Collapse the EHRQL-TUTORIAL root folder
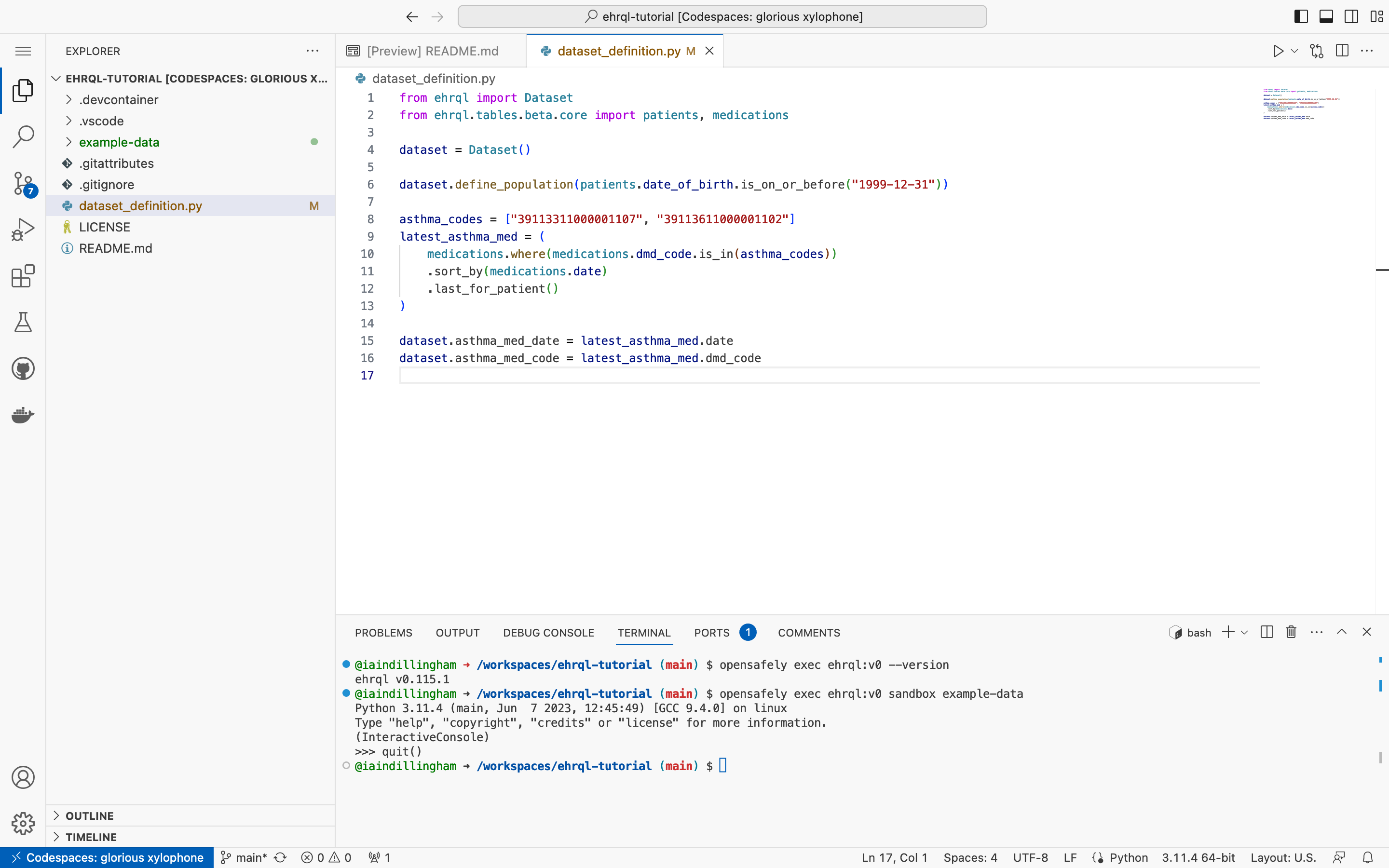 click(190, 79)
